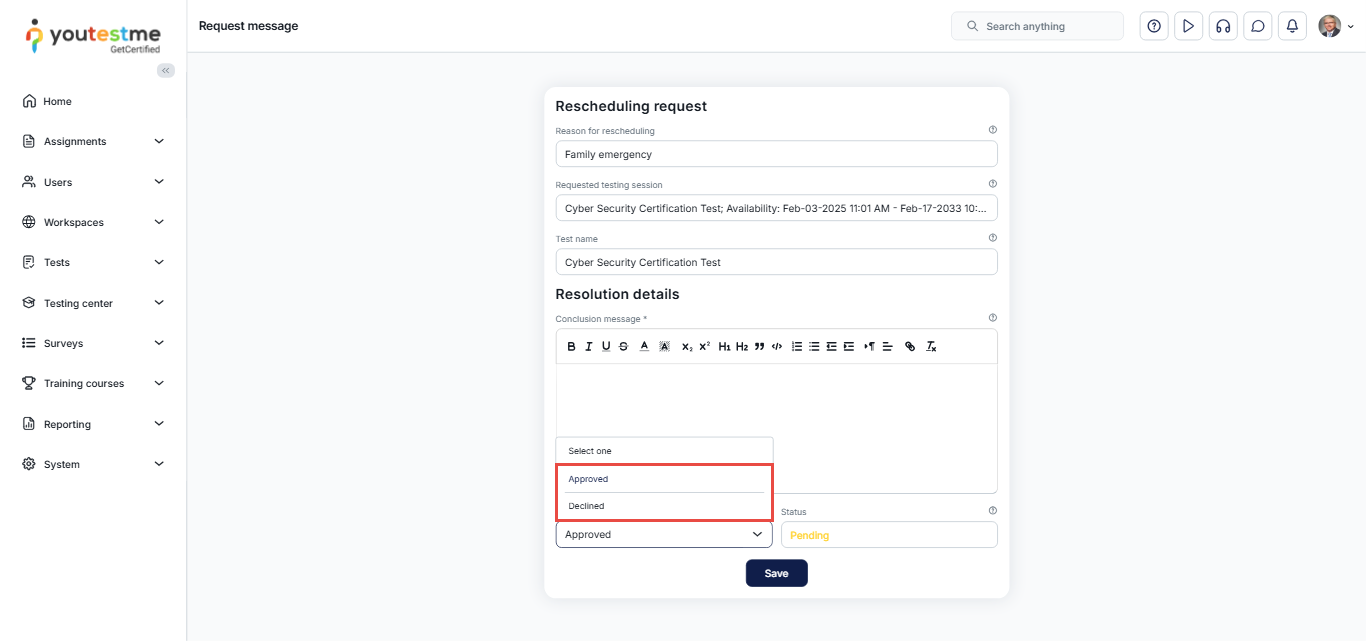Image resolution: width=1366 pixels, height=641 pixels.
Task: Toggle underline formatting in editor
Action: (606, 346)
